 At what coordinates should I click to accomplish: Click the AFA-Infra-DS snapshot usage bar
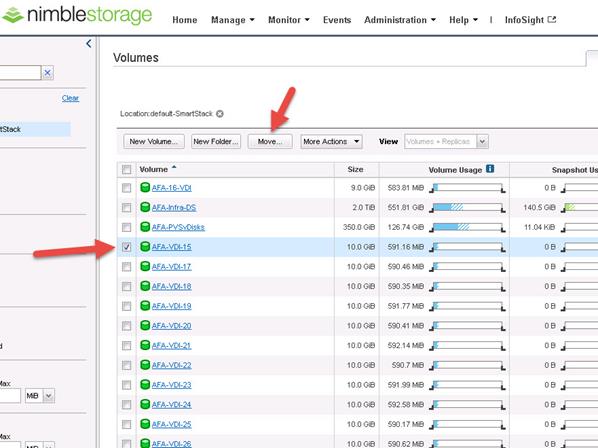click(x=580, y=207)
